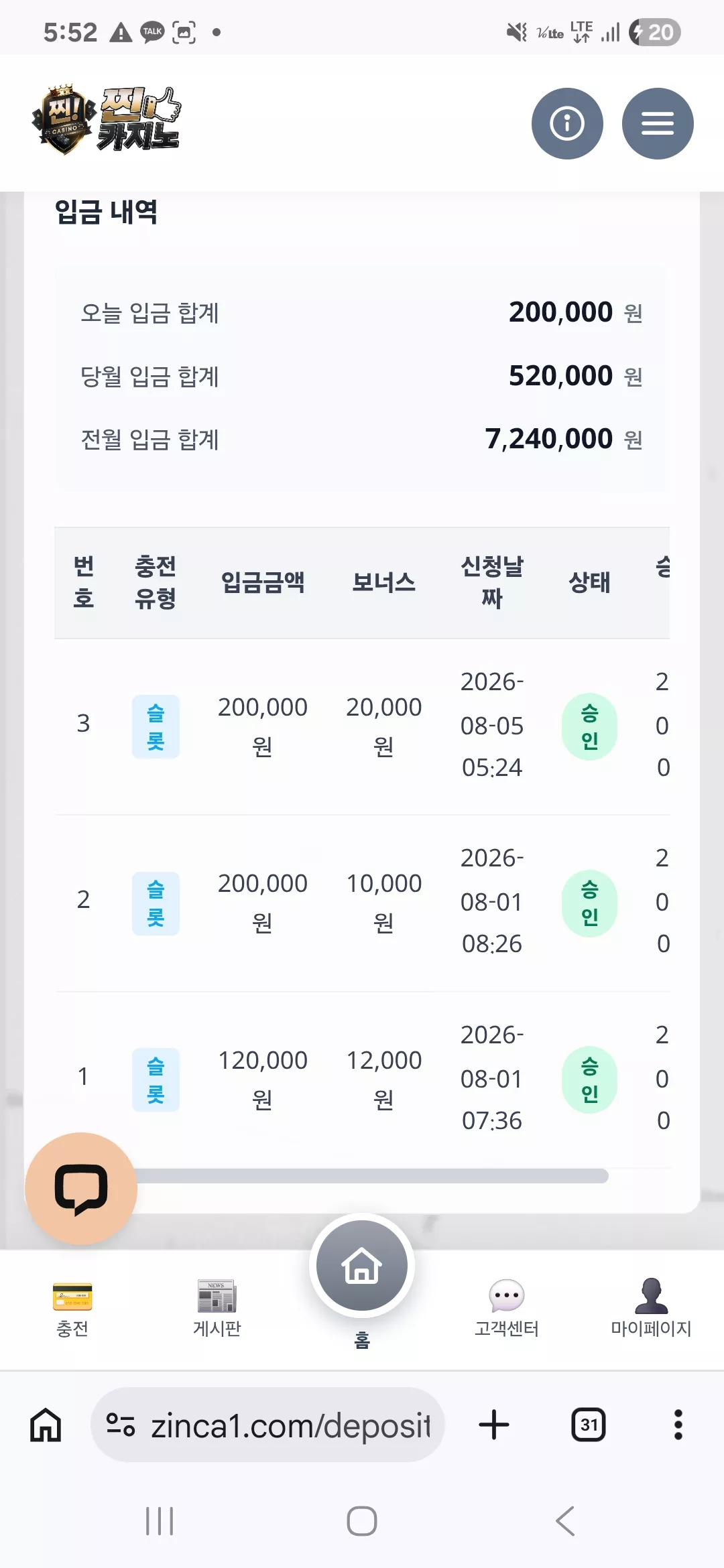Focus the zinca1.com/deposit address bar
The image size is (724, 1568).
coord(267,1425)
